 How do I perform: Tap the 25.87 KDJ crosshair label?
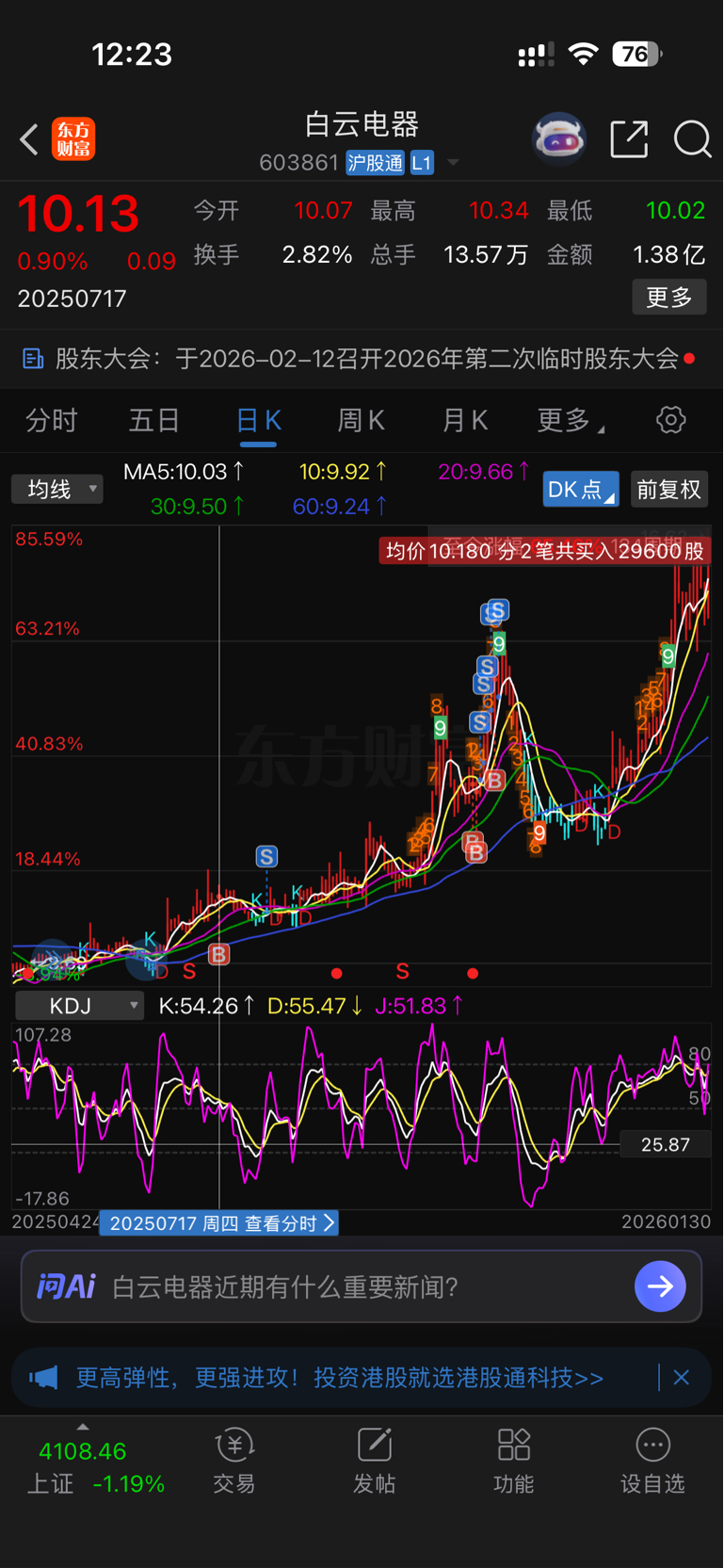click(x=666, y=1145)
